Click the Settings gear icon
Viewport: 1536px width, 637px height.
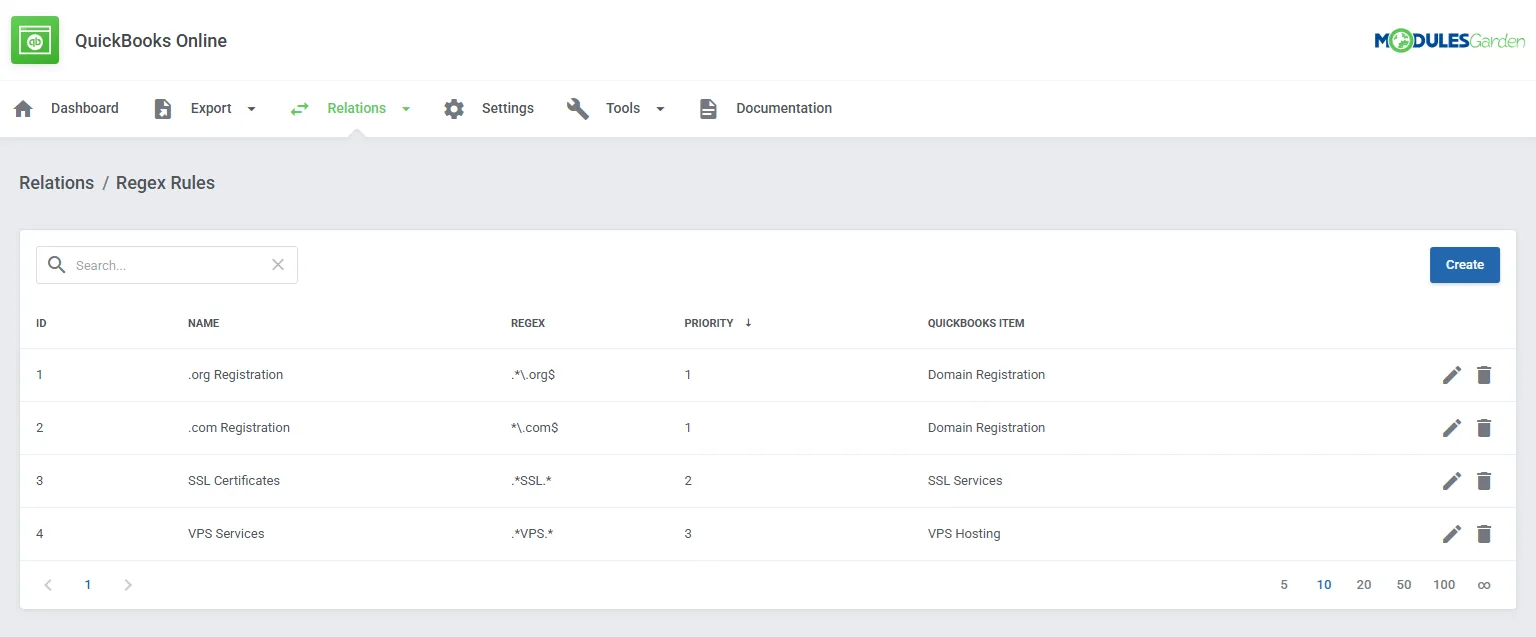click(x=454, y=109)
